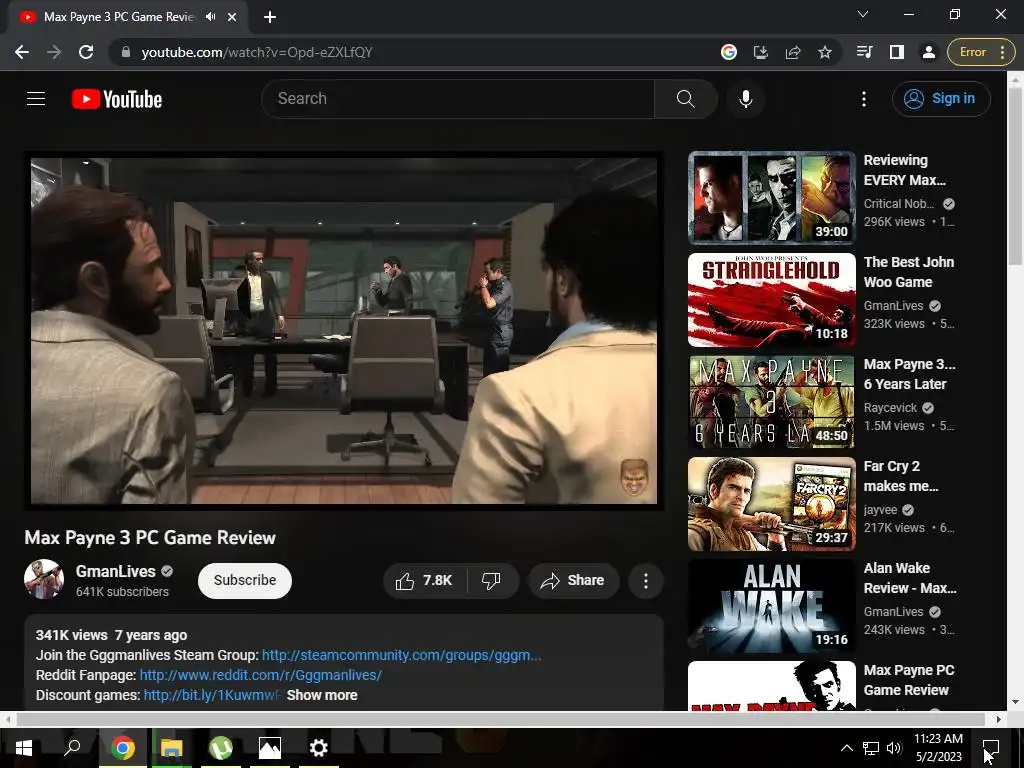1024x768 pixels.
Task: Open the Alan Wake review thumbnail
Action: [771, 606]
